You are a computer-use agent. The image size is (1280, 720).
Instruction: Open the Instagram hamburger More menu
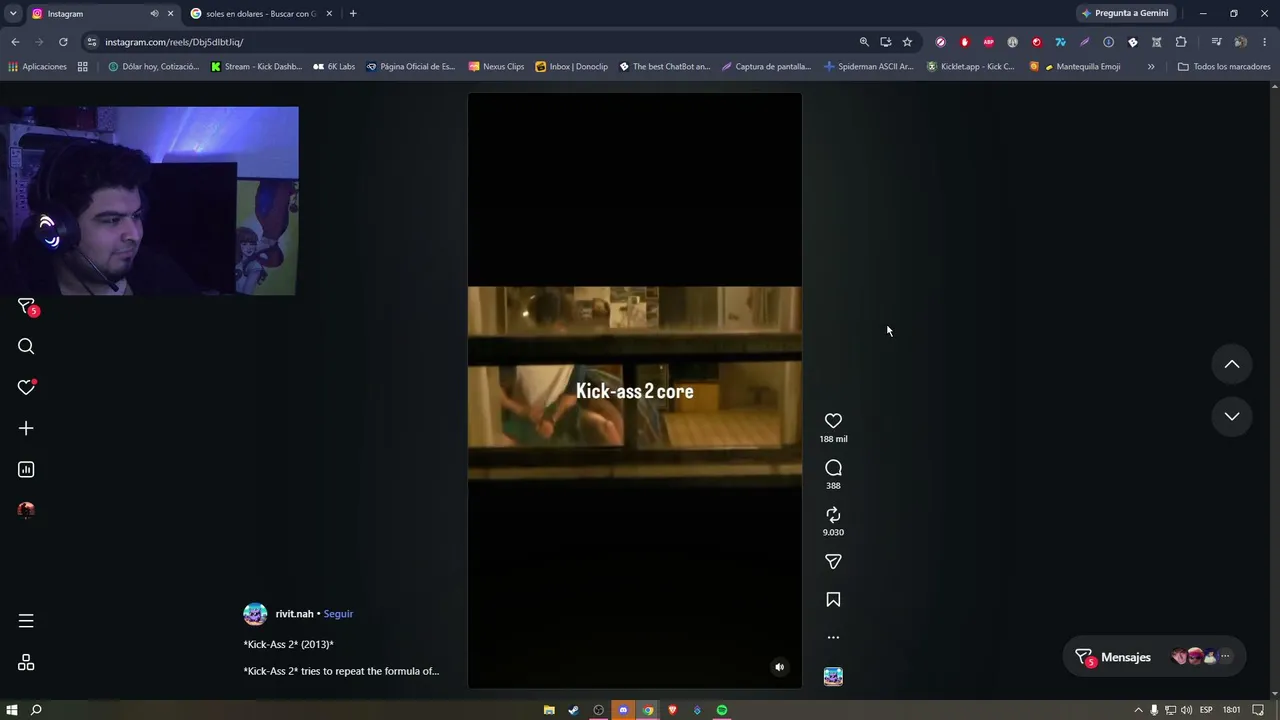[26, 621]
